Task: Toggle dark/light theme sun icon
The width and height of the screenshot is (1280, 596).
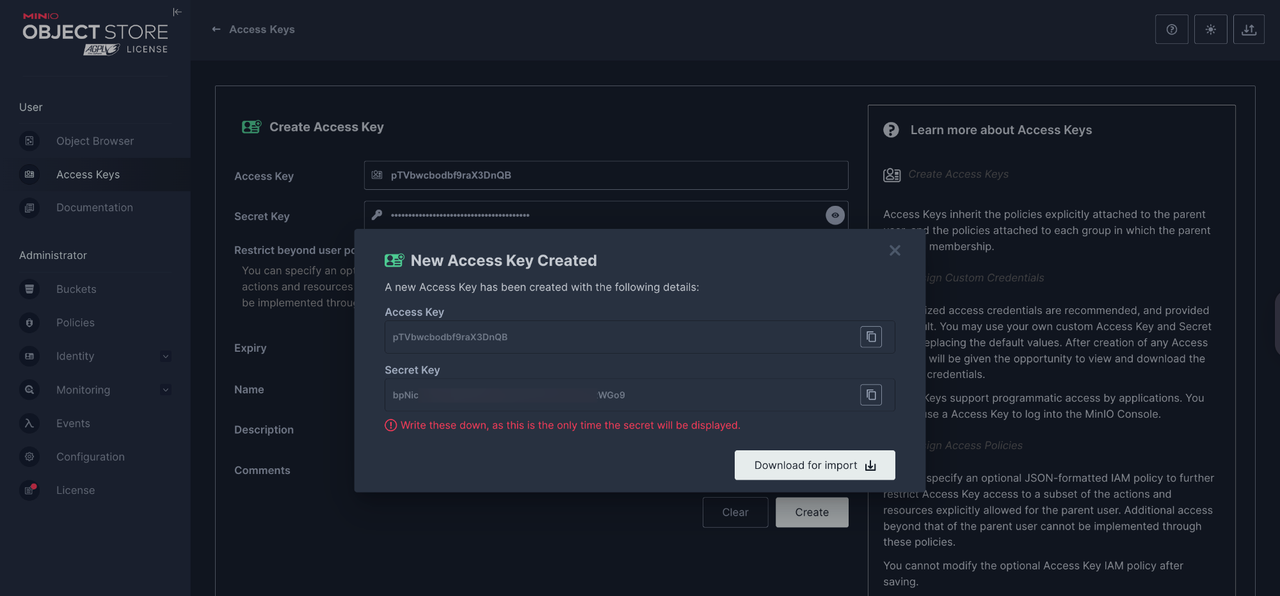Action: point(1210,29)
